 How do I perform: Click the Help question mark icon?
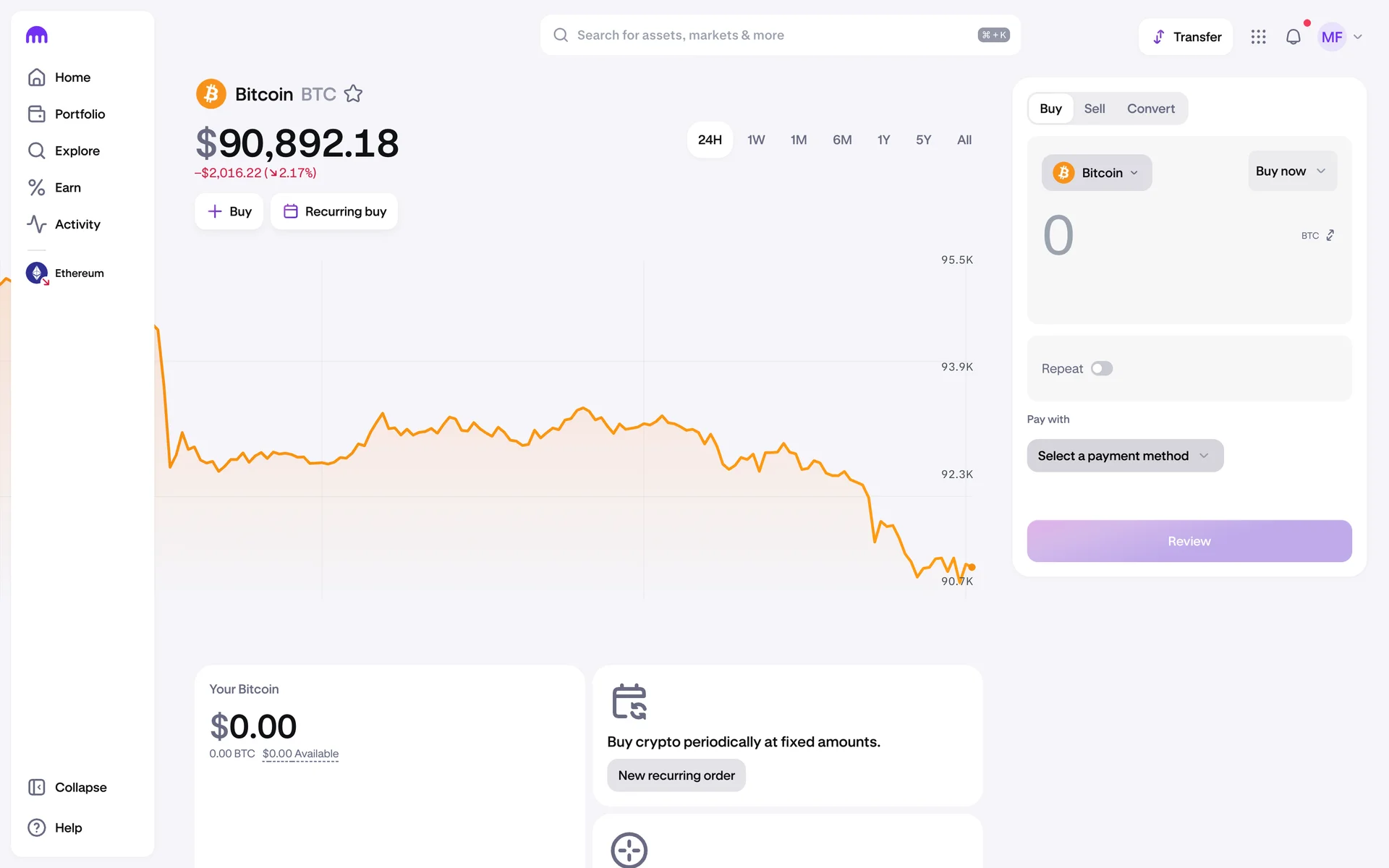click(37, 827)
